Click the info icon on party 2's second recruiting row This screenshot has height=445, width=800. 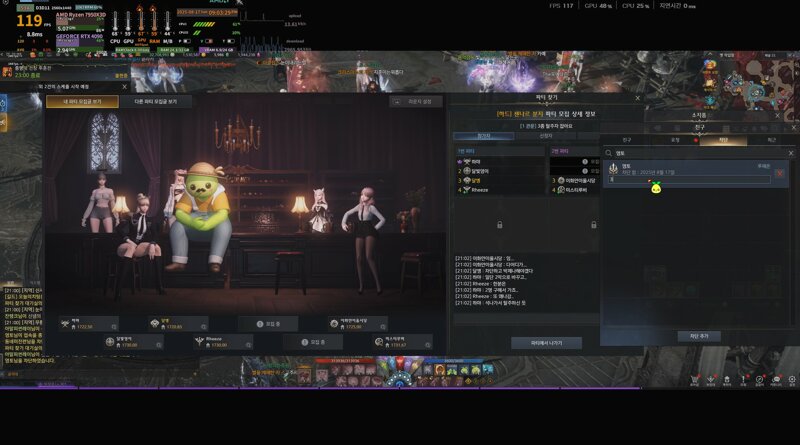[585, 171]
